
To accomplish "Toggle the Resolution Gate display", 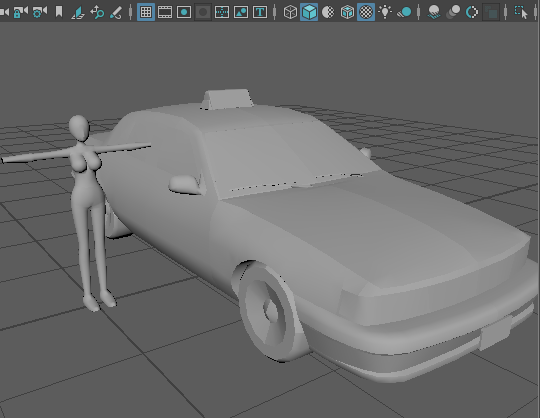I will (x=184, y=12).
